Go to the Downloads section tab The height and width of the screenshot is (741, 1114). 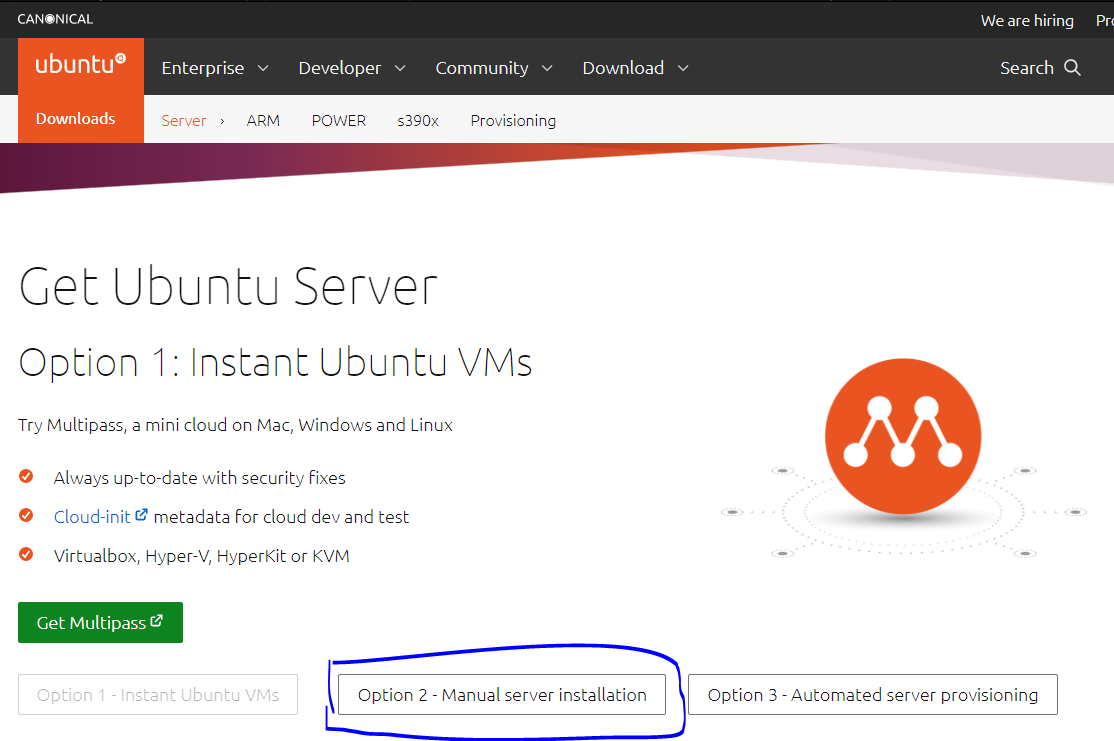pos(75,119)
